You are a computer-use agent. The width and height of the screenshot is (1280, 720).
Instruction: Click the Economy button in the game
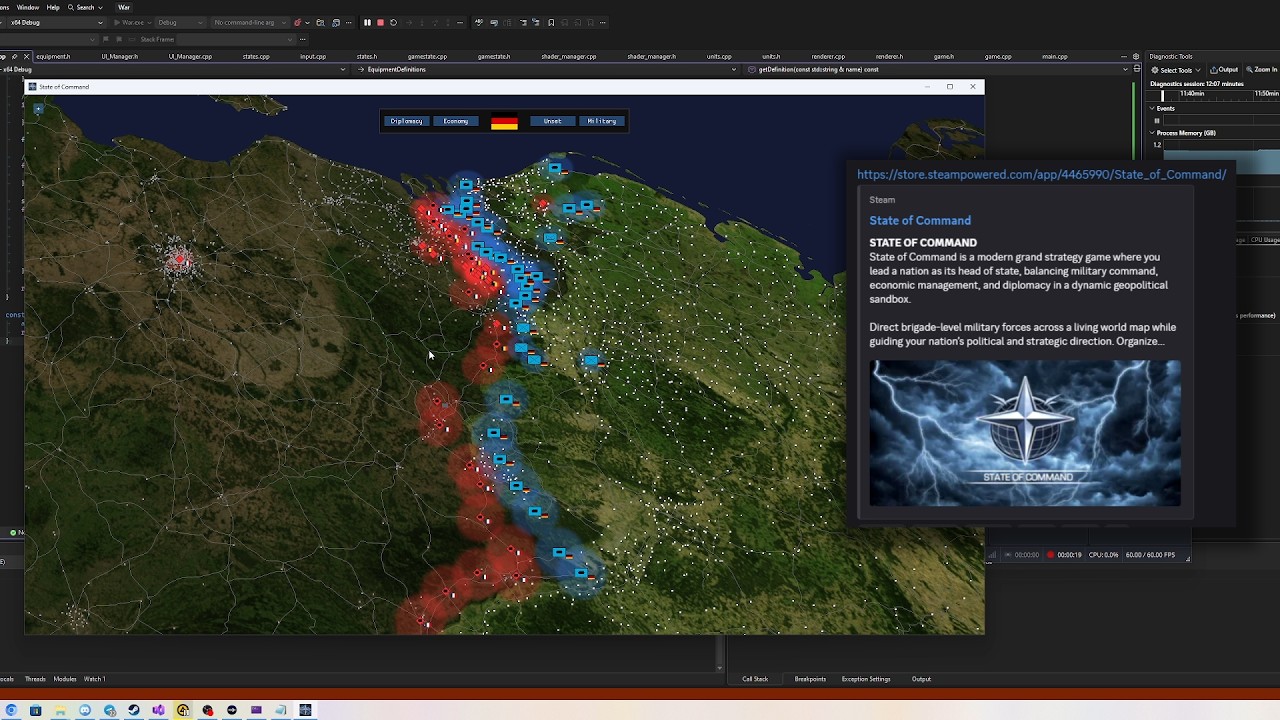click(456, 121)
